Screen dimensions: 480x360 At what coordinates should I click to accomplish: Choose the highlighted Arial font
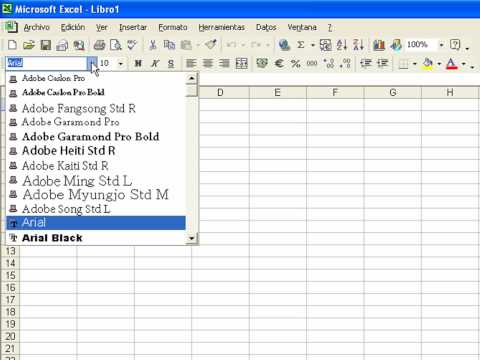click(96, 223)
